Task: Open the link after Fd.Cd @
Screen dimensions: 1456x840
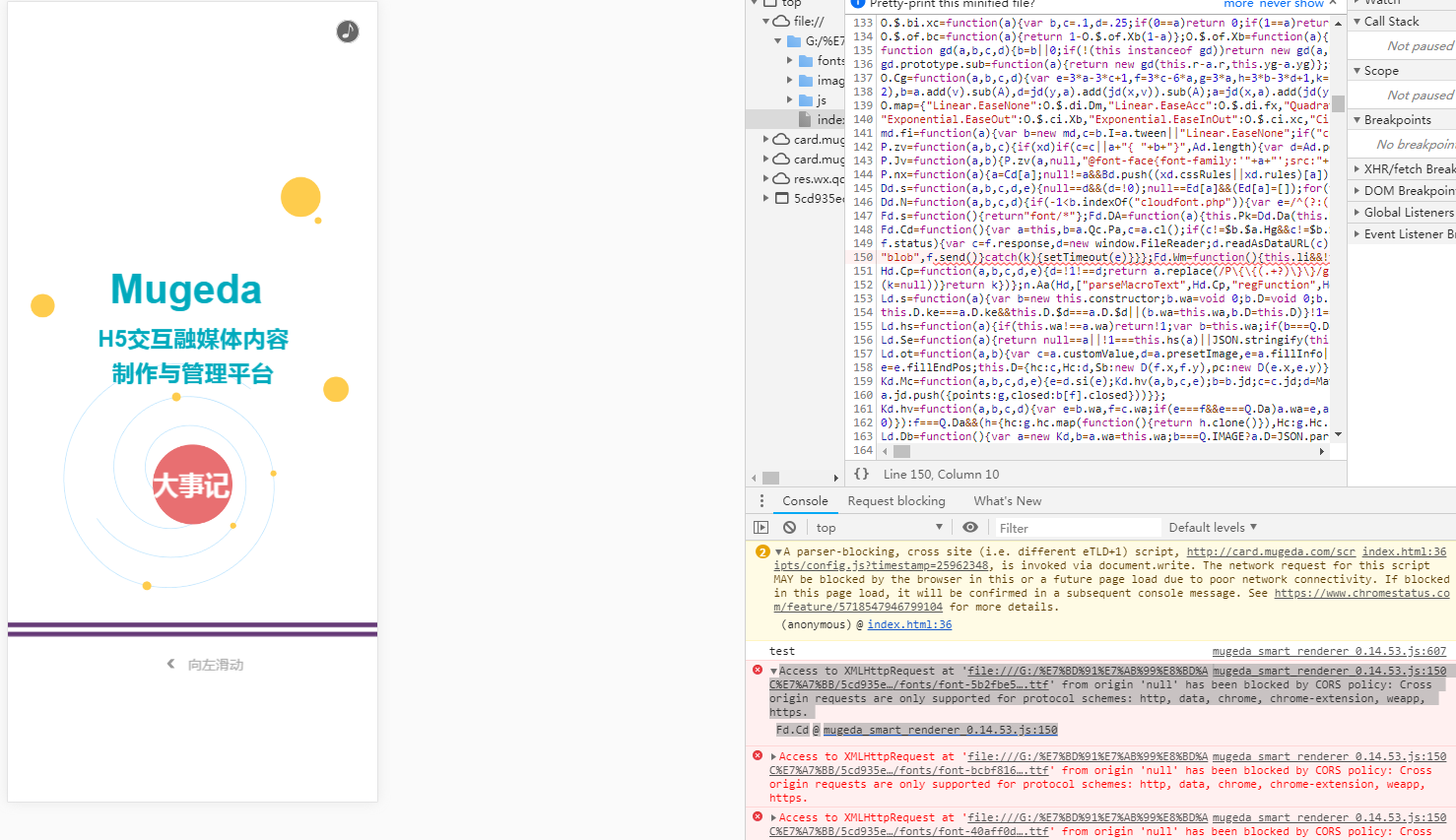Action: [x=940, y=730]
